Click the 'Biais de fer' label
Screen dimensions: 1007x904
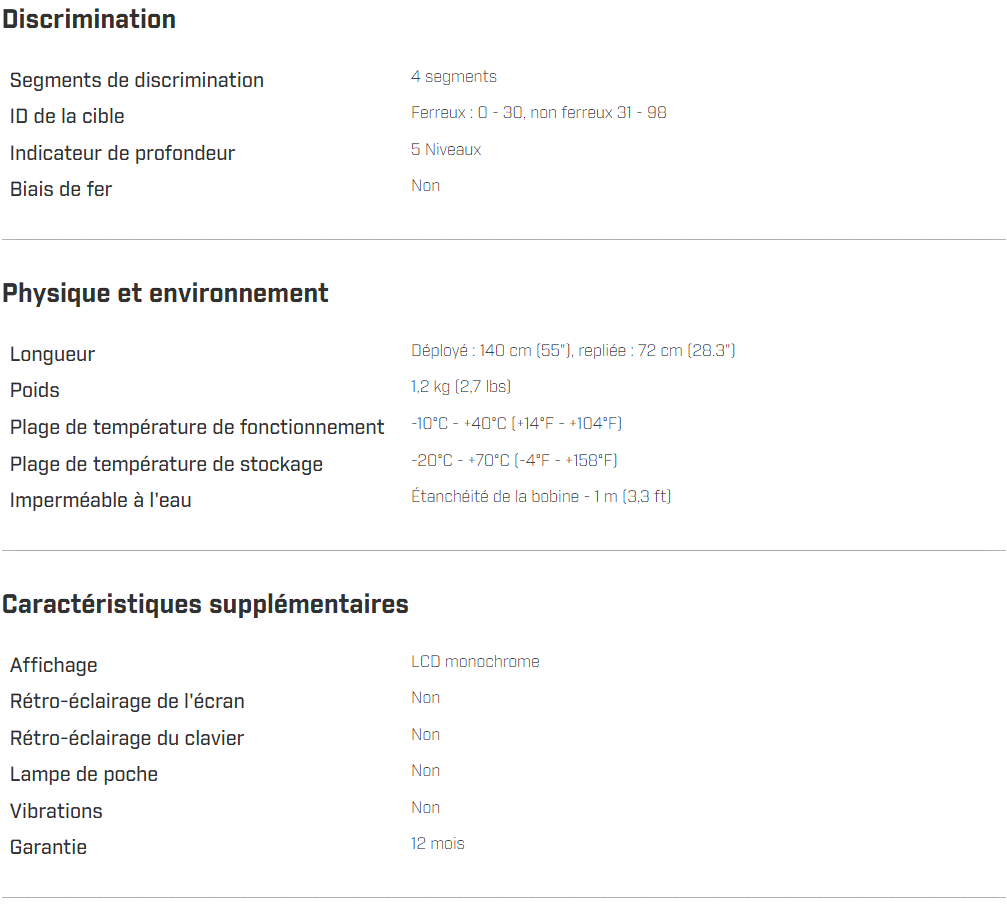[x=61, y=189]
